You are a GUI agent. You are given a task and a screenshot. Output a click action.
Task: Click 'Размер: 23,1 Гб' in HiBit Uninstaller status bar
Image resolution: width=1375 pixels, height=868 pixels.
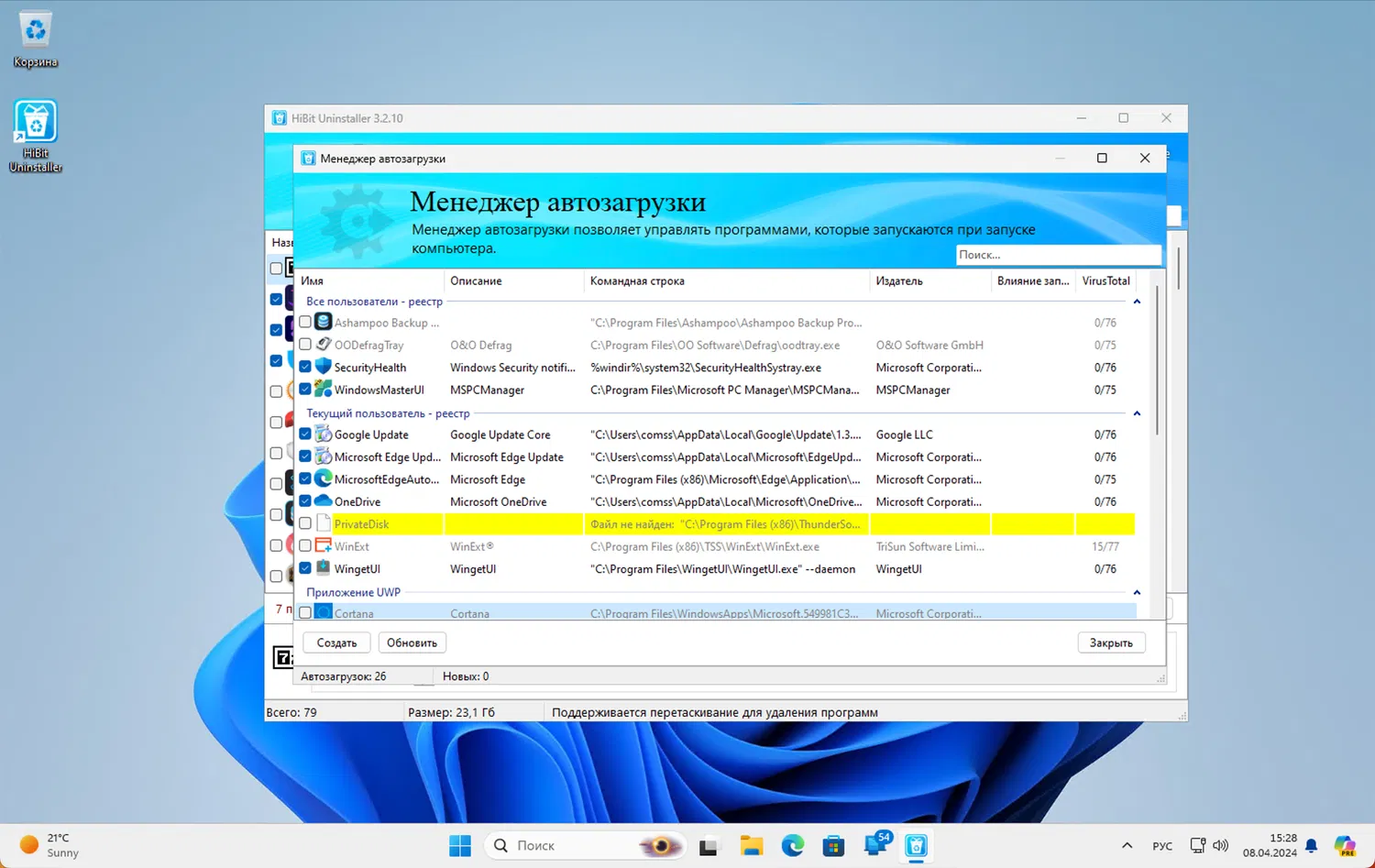(x=451, y=712)
